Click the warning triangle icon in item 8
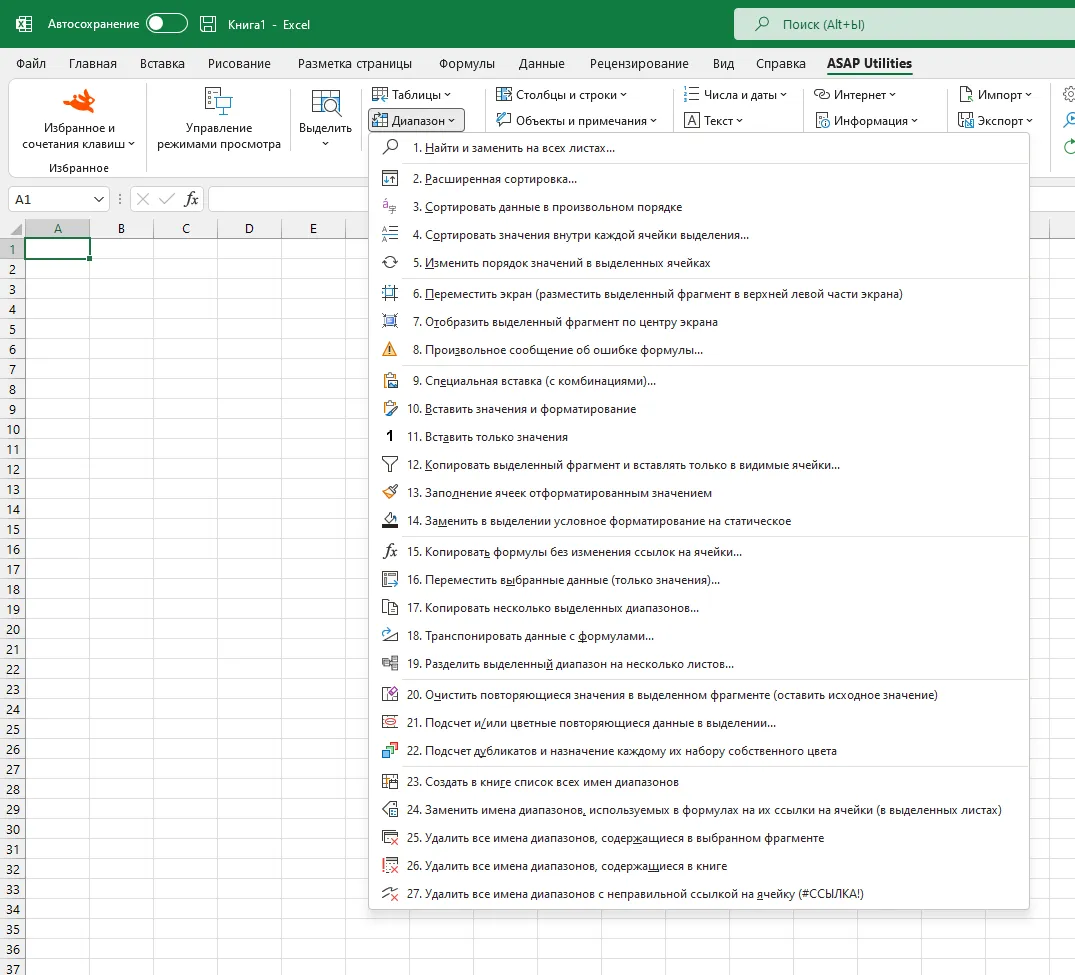Image resolution: width=1075 pixels, height=975 pixels. [390, 350]
